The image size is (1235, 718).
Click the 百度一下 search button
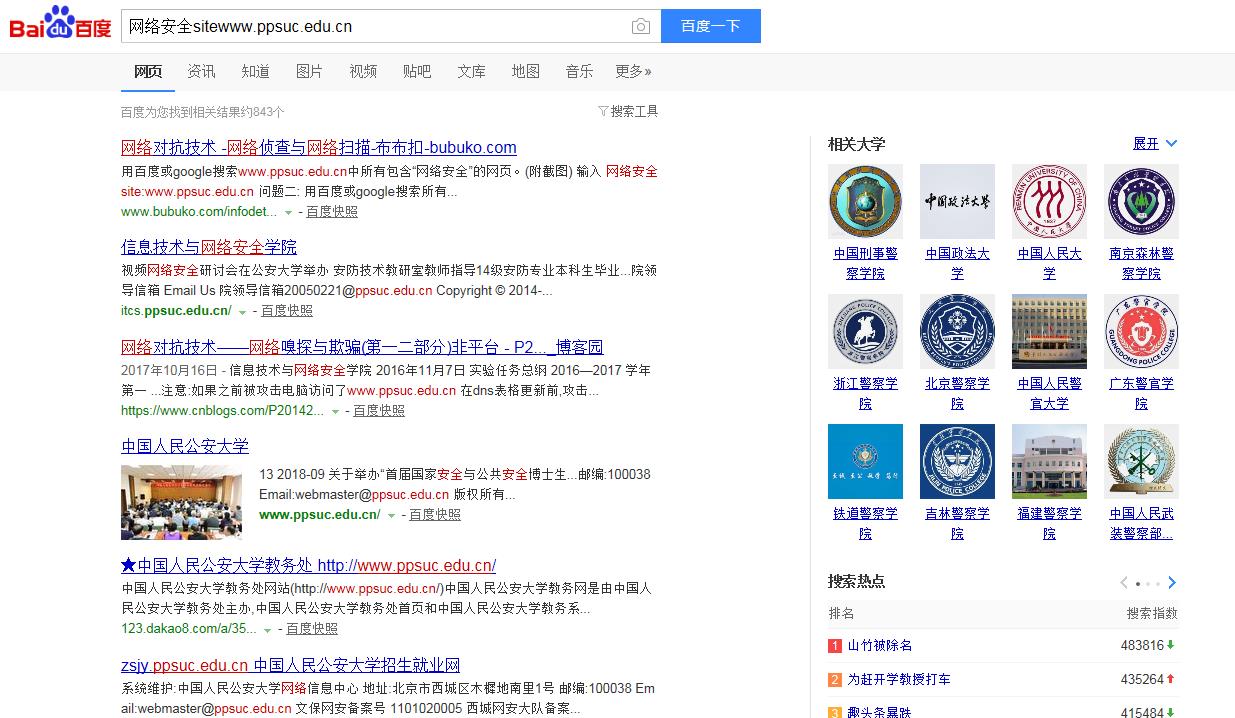(711, 26)
